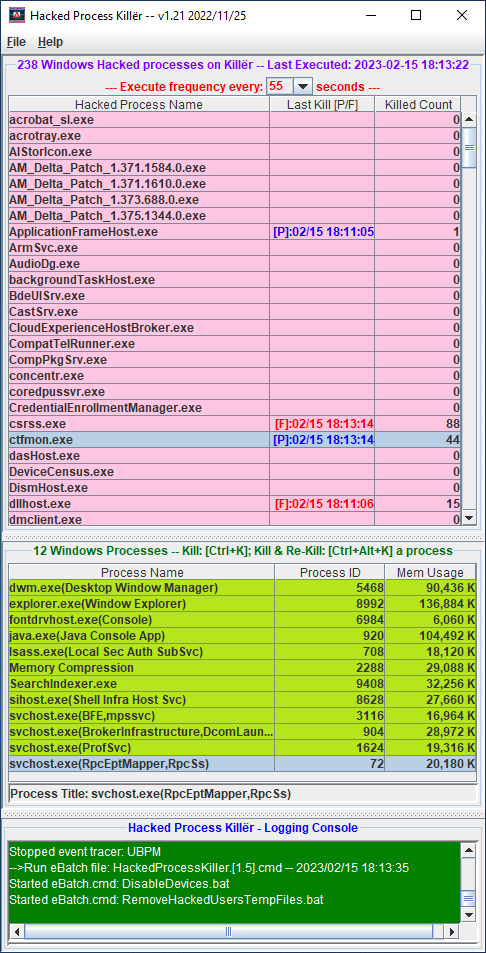
Task: Click logging console scroll down arrow
Action: [x=468, y=915]
